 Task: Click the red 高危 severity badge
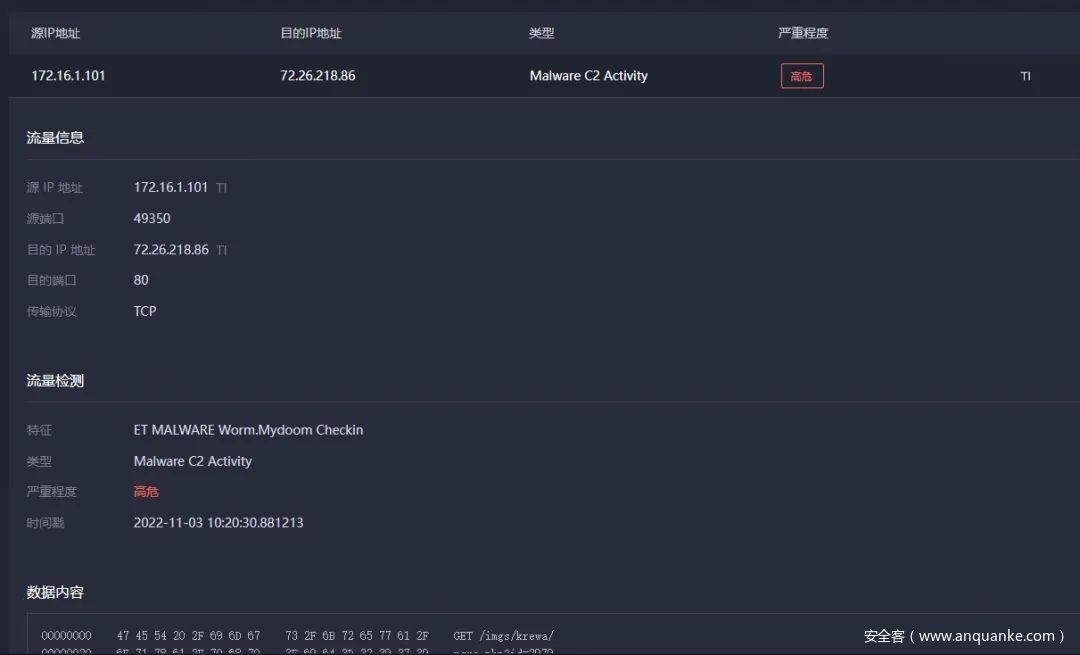[802, 76]
